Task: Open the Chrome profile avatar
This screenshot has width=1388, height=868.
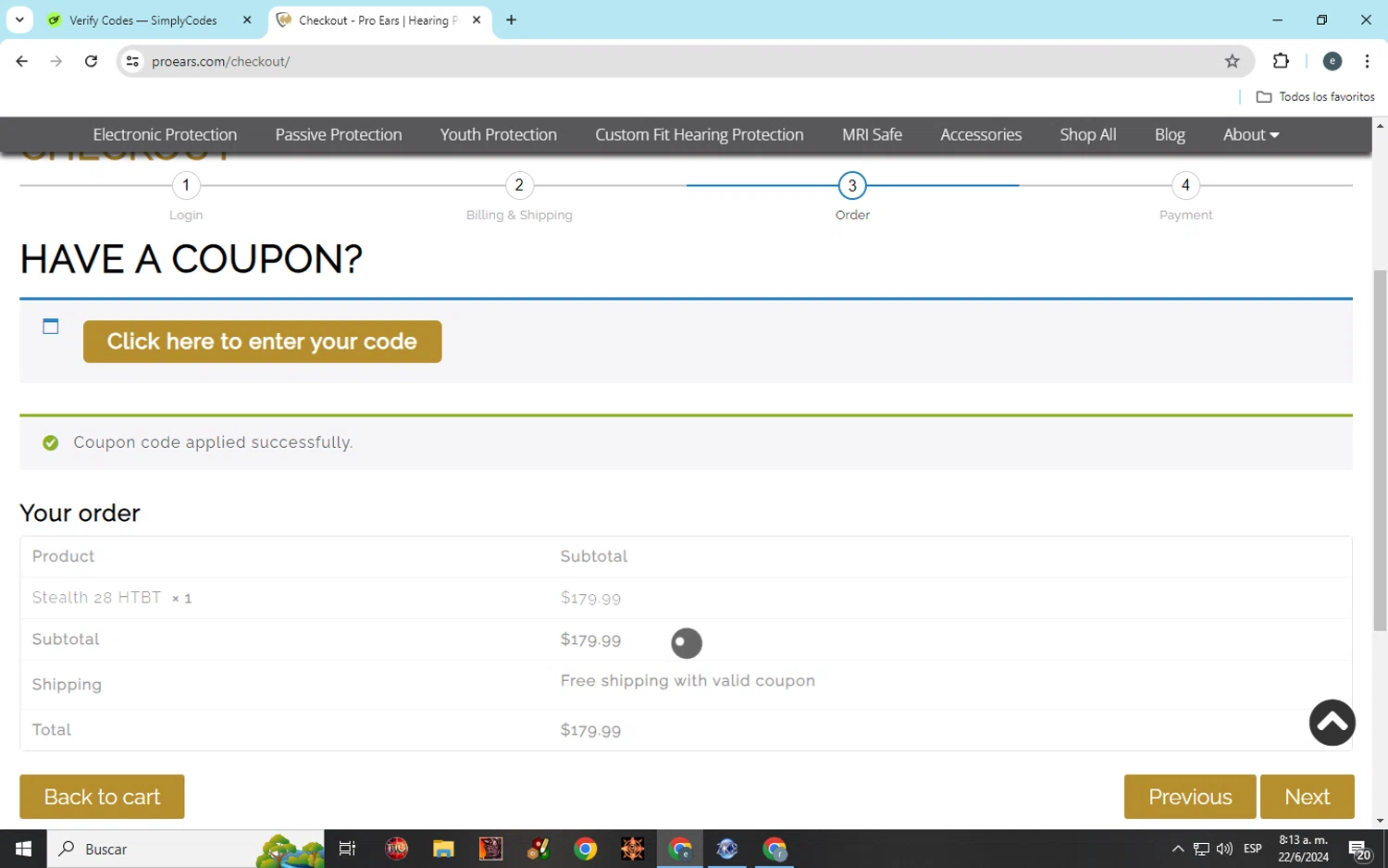Action: (x=1332, y=61)
